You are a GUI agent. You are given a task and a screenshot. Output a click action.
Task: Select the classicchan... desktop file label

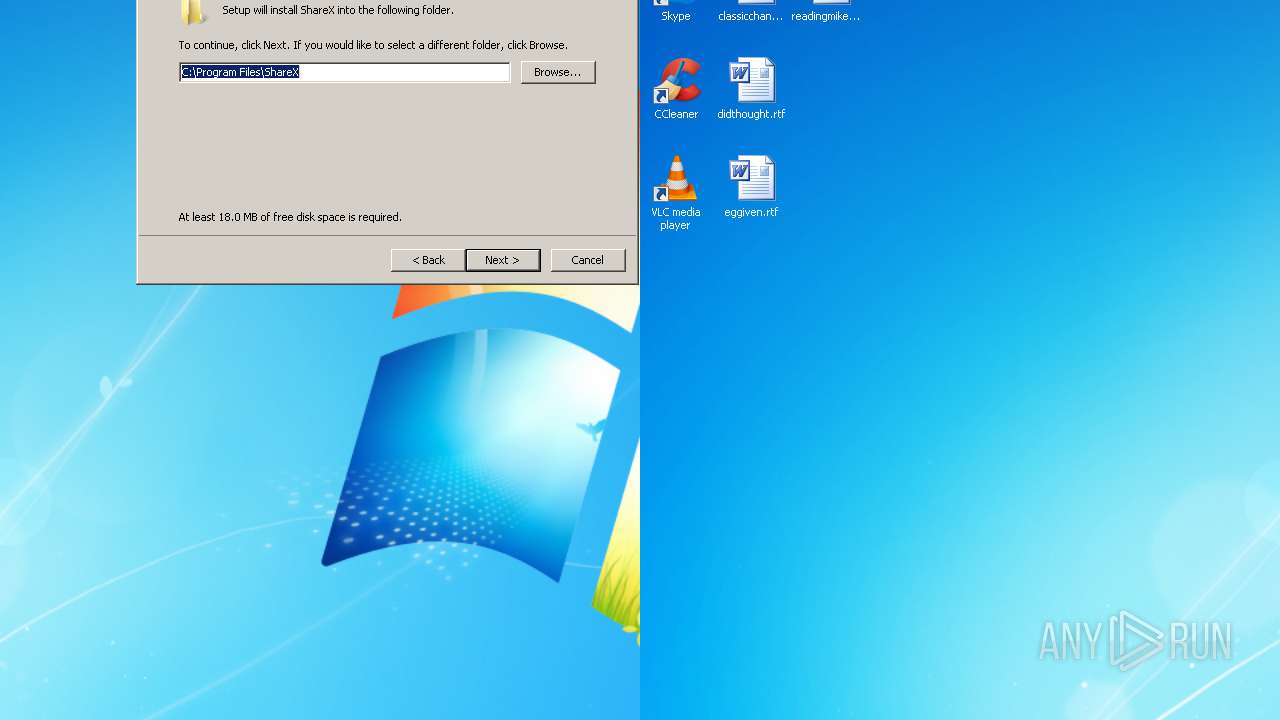[x=750, y=16]
